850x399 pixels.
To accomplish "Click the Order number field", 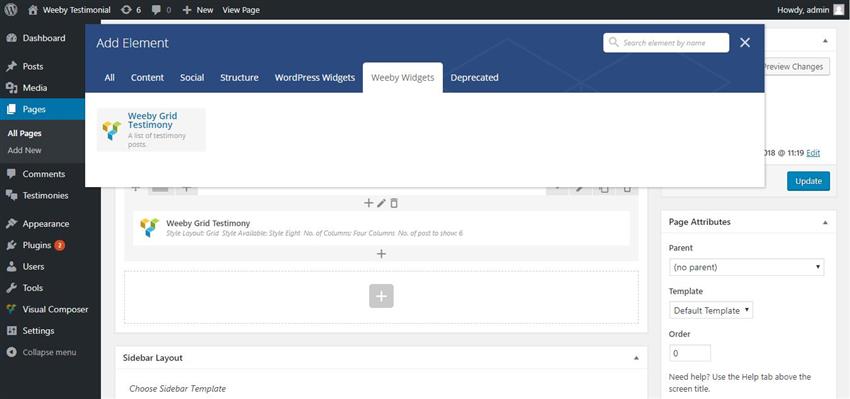I will [x=690, y=353].
